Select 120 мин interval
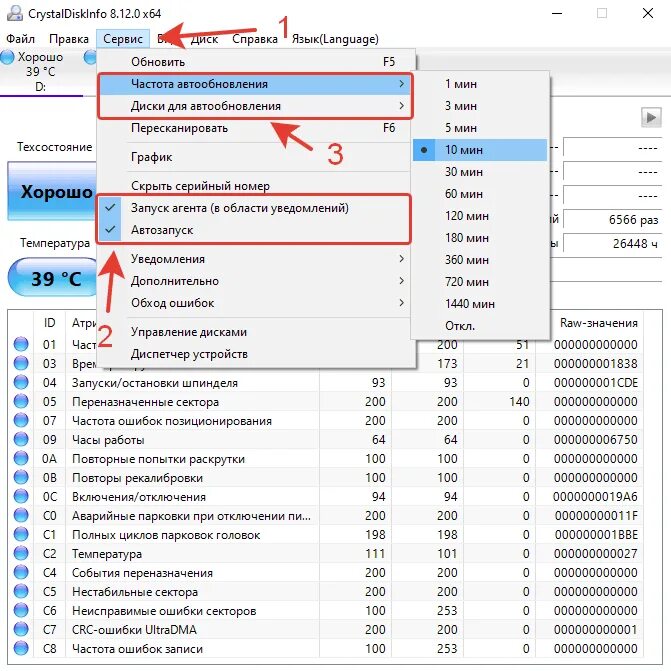This screenshot has width=671, height=671. [x=480, y=216]
